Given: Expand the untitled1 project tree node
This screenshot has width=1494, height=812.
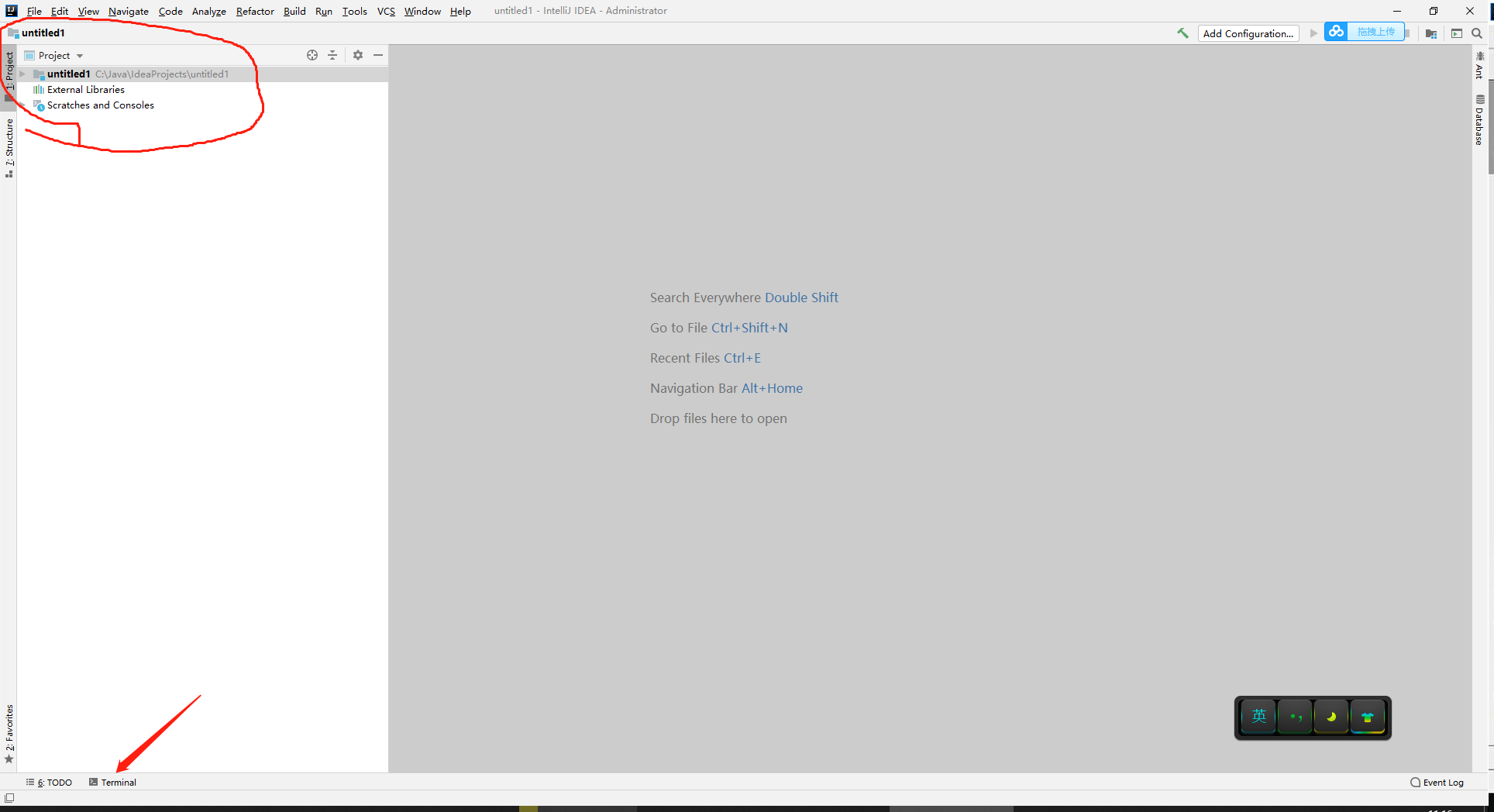Looking at the screenshot, I should 22,74.
